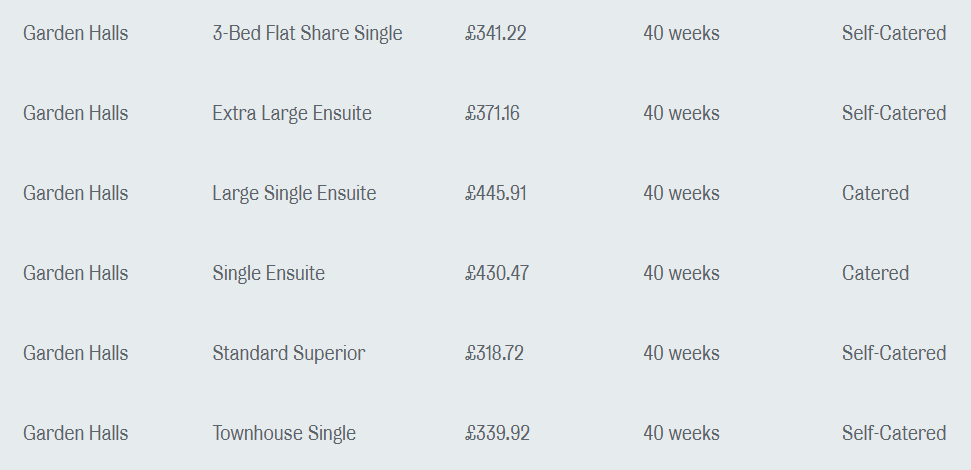Click Self-Catered in the 3-Bed Flat Share row
Screen dimensions: 971x470
[x=893, y=33]
